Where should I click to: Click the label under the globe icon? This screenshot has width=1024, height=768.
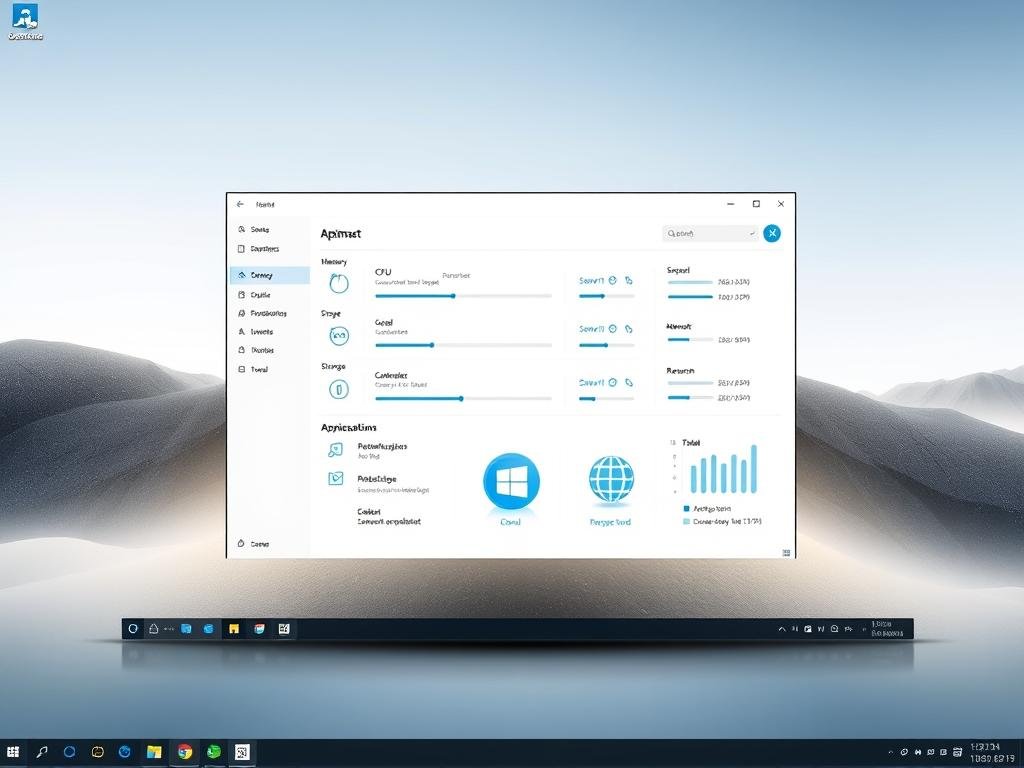(x=610, y=522)
